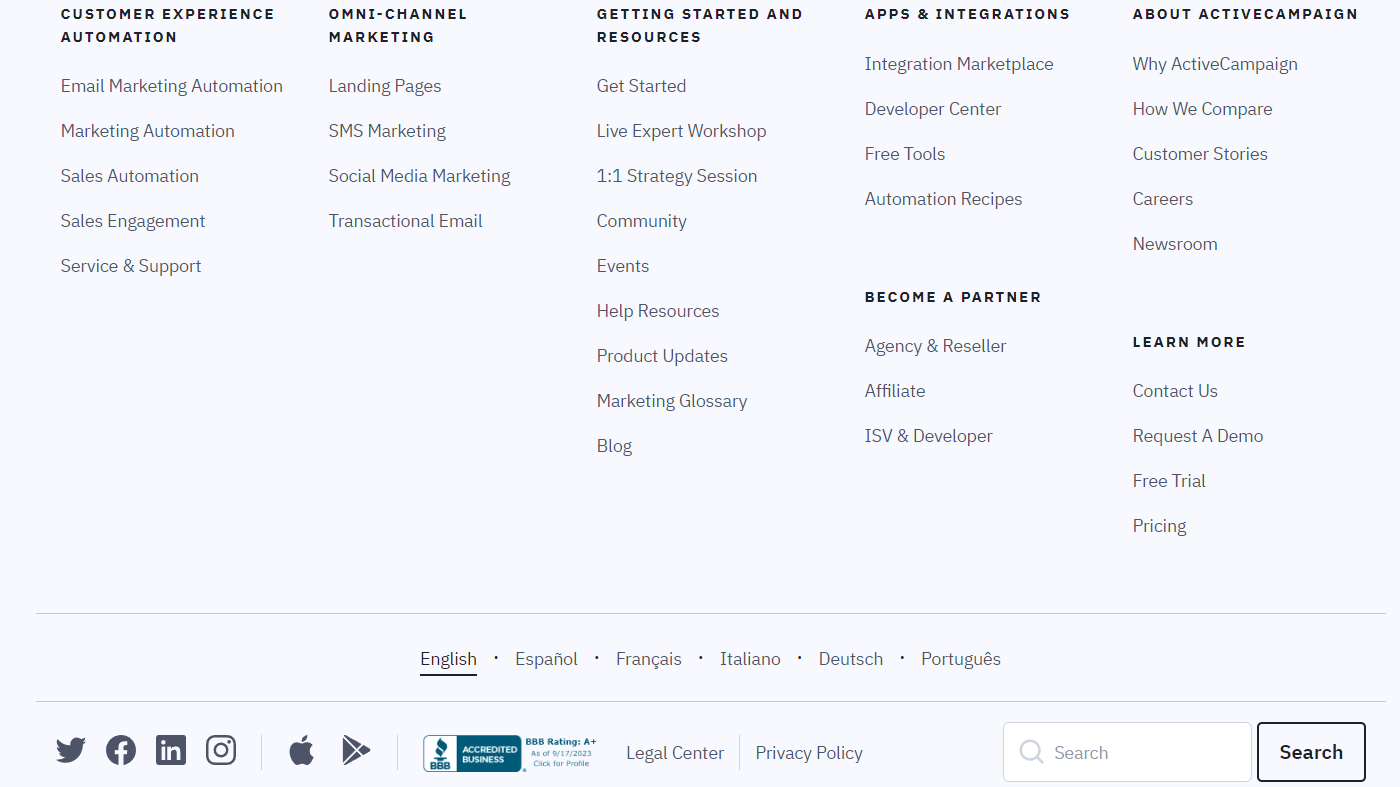Switch language to Deutsch
This screenshot has height=787, width=1400.
[851, 659]
